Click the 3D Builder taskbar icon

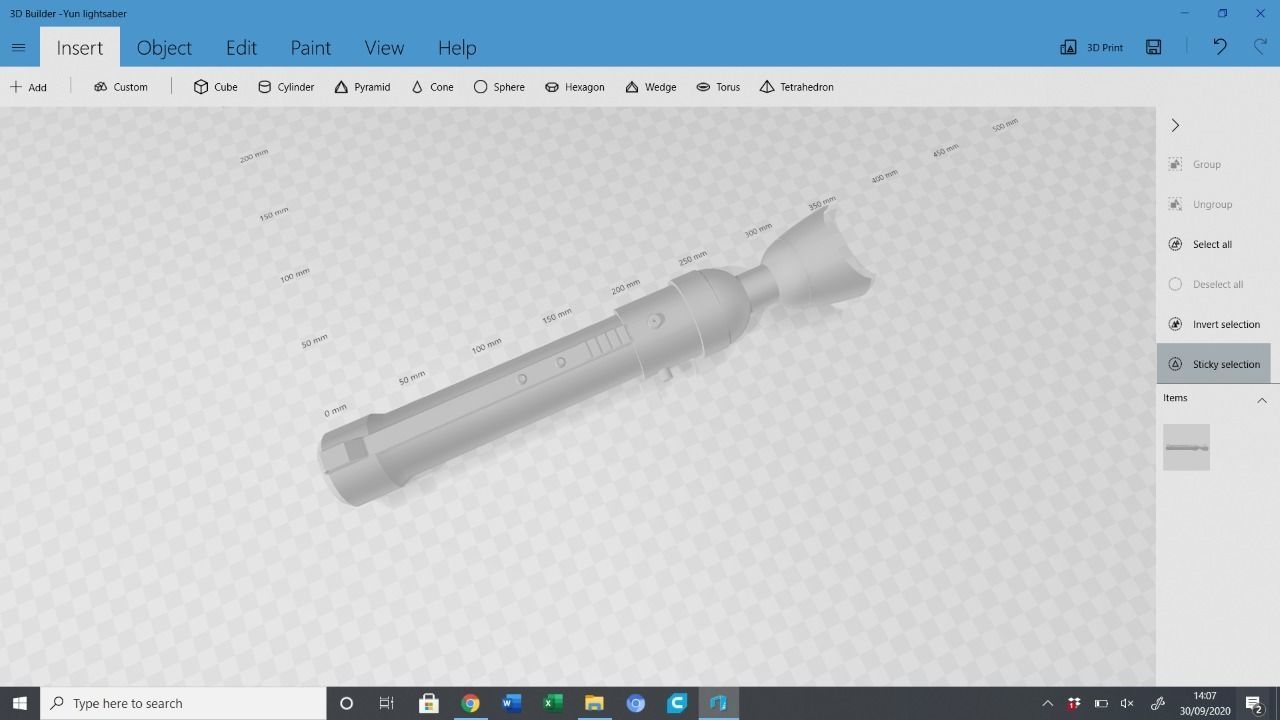718,703
